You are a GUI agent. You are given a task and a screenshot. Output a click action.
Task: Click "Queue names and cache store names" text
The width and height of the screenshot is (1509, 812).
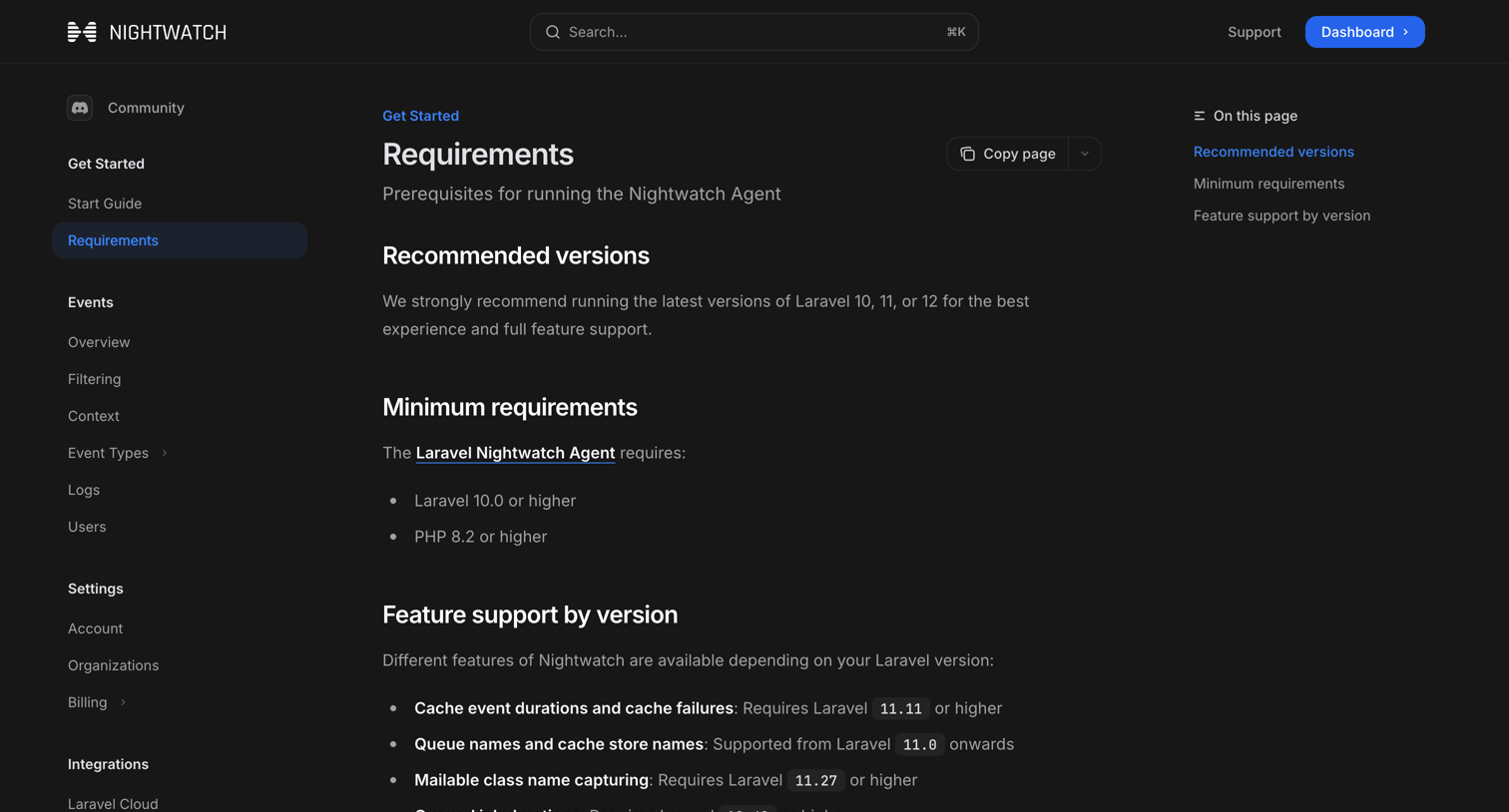pyautogui.click(x=559, y=744)
